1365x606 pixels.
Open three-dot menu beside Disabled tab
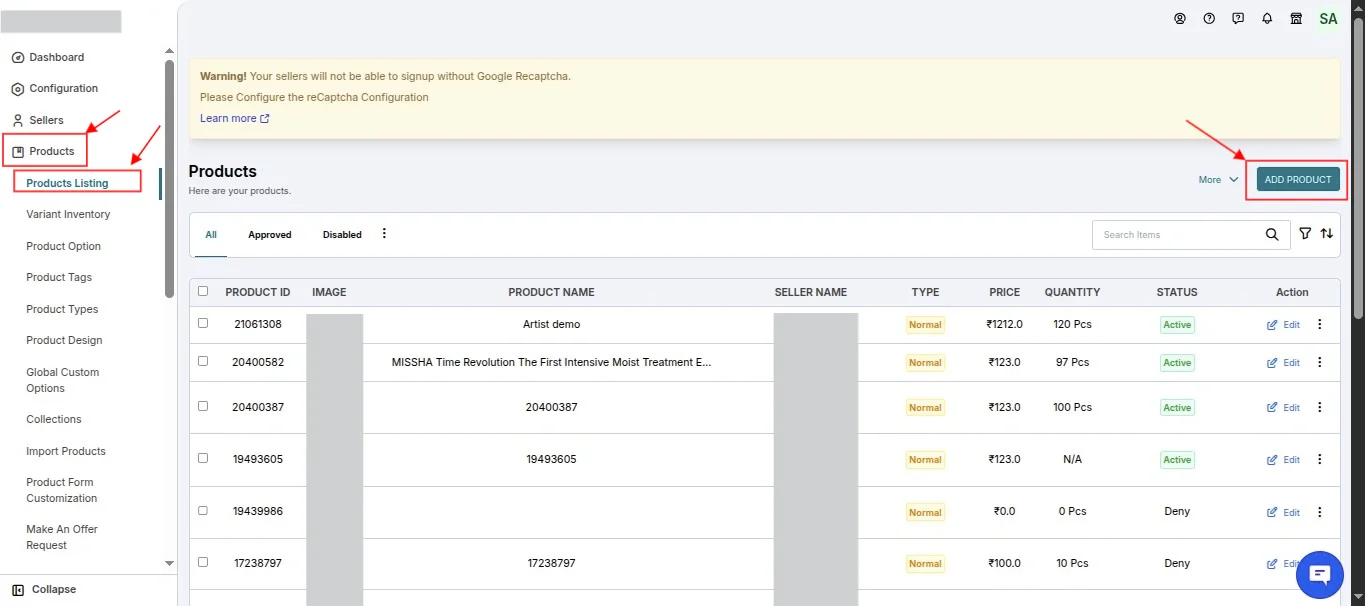[384, 234]
